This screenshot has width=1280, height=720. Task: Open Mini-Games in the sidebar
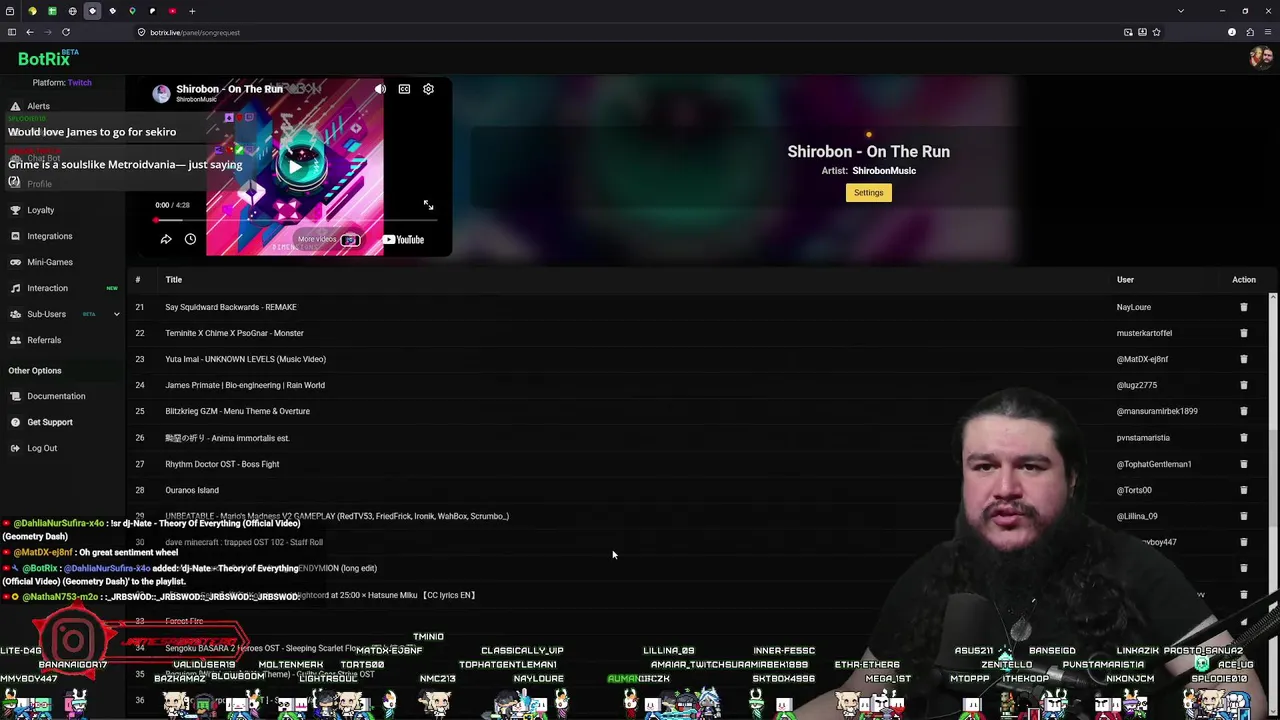tap(49, 262)
